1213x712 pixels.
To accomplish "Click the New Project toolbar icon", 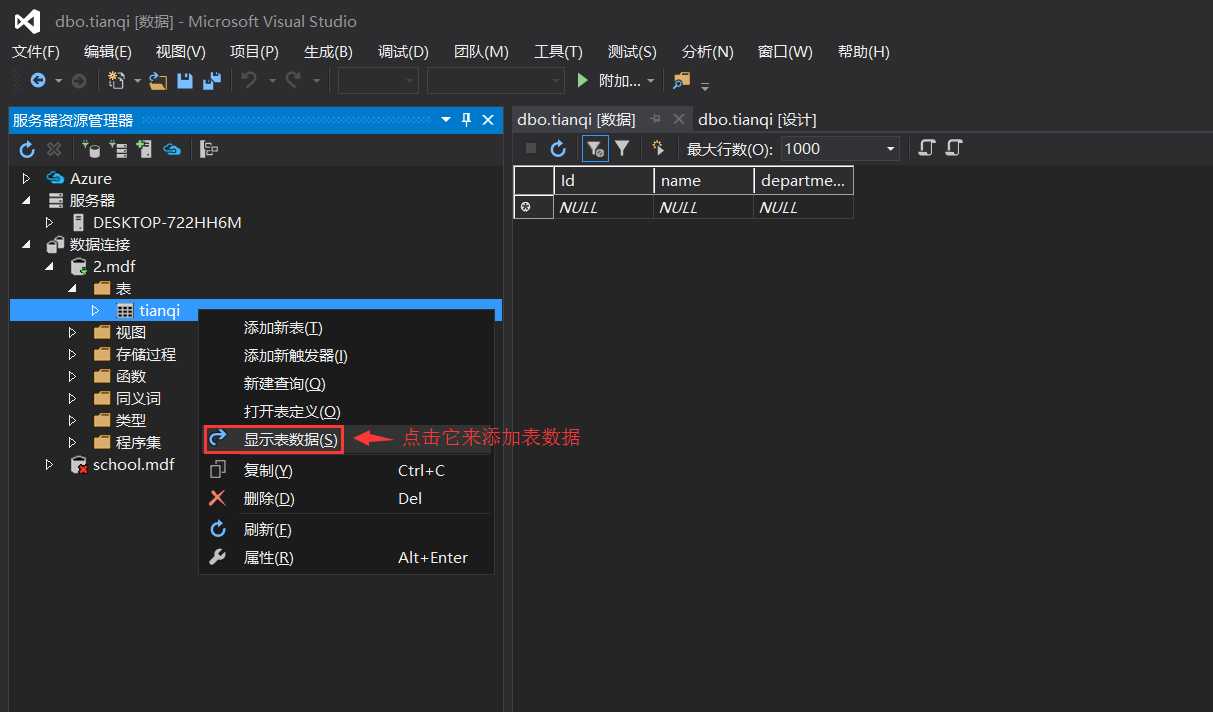I will 117,81.
